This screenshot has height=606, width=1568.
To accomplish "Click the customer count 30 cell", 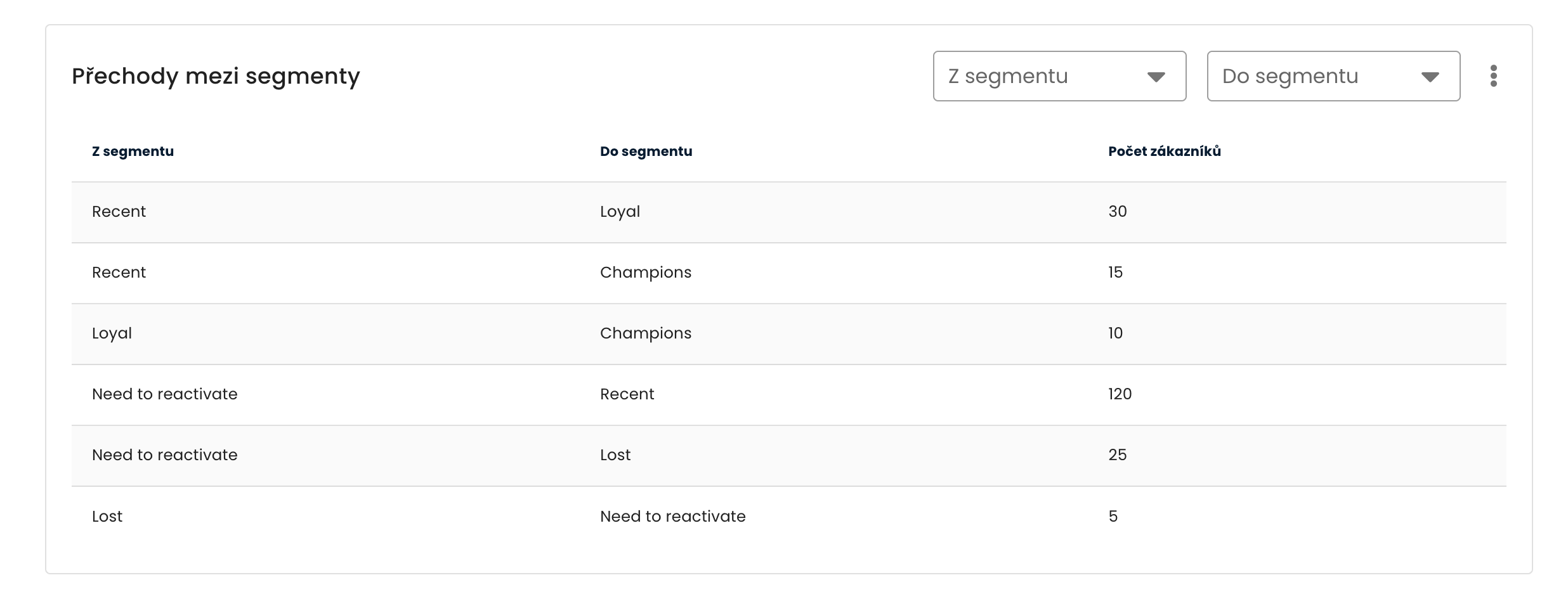I will pyautogui.click(x=1117, y=212).
